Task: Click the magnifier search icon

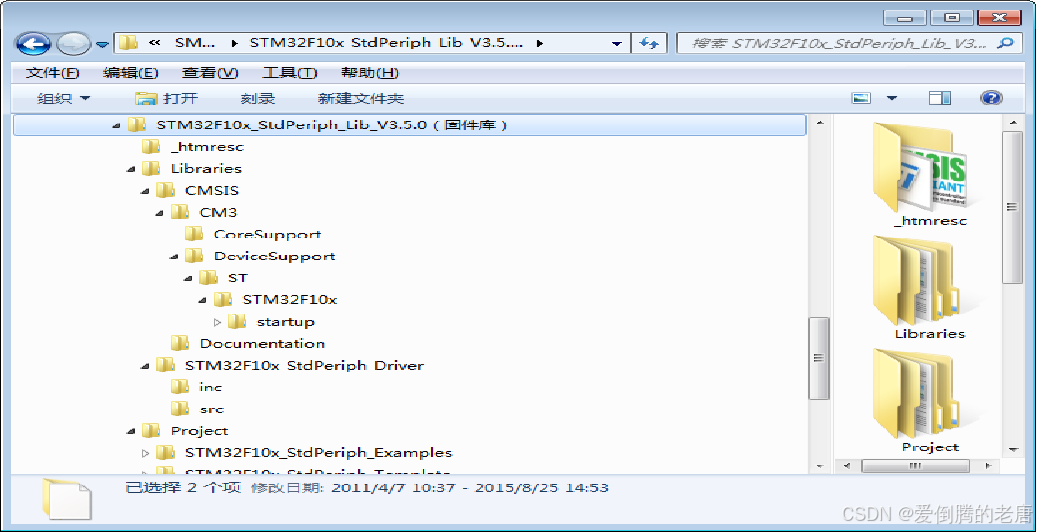Action: (x=1005, y=44)
